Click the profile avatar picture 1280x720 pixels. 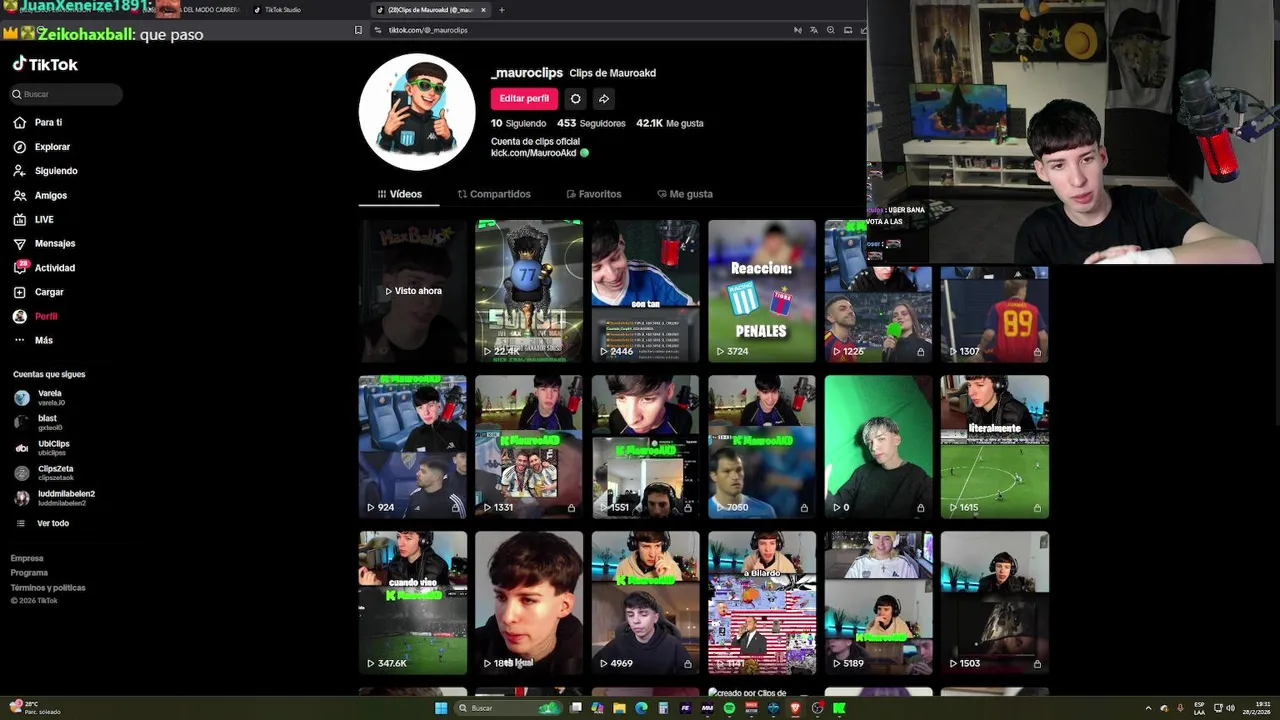[x=417, y=112]
